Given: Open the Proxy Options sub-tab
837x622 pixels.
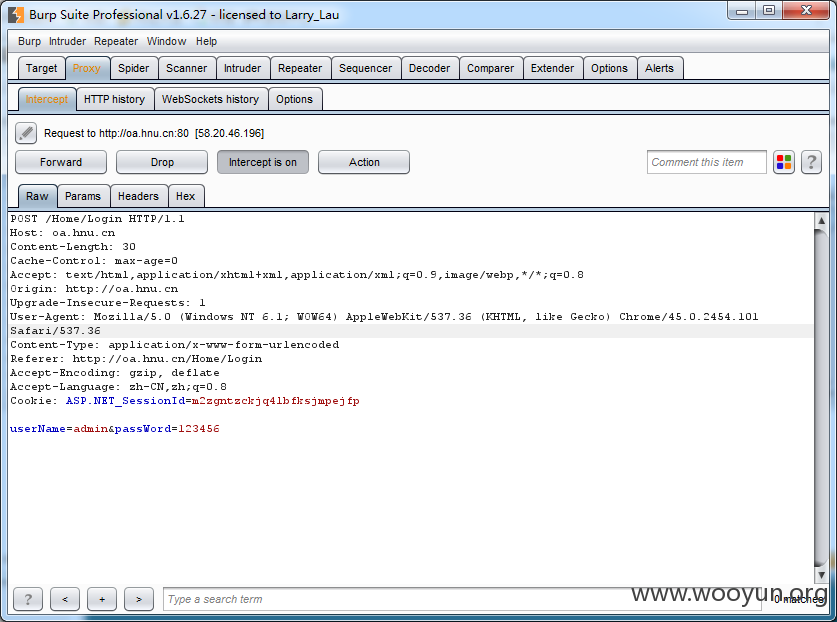Looking at the screenshot, I should tap(294, 99).
